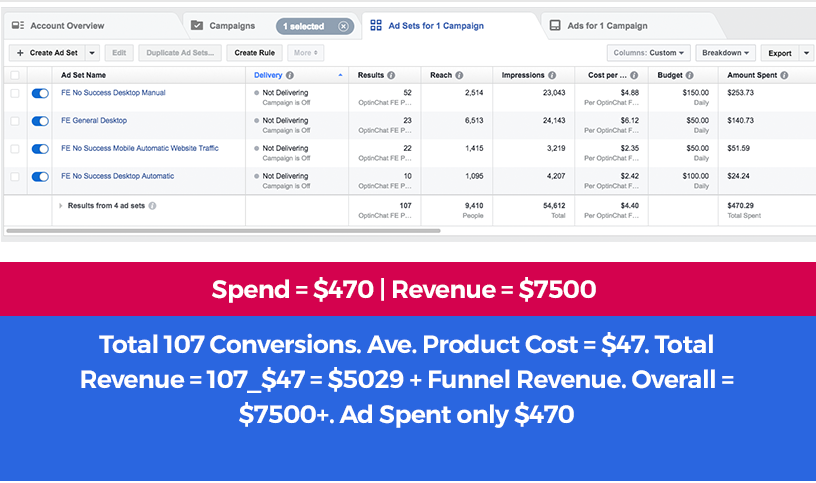Click the Create Rule button
This screenshot has height=483, width=816.
point(254,53)
